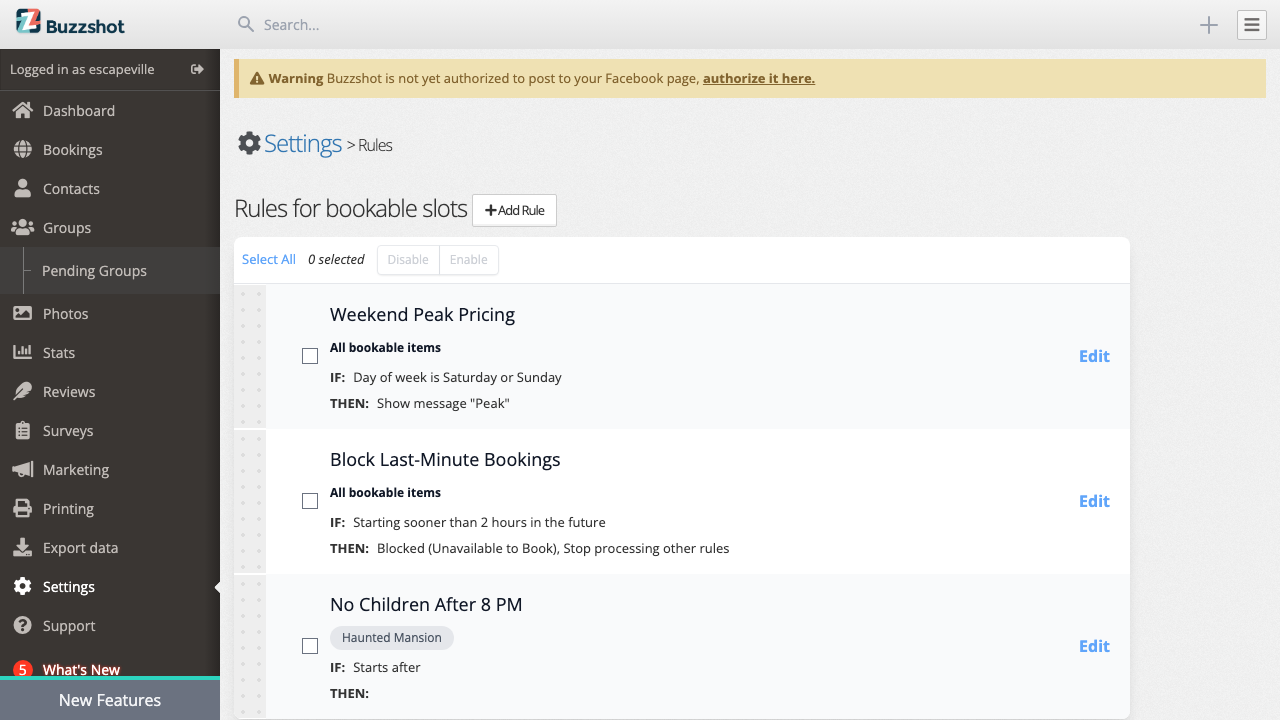Open Pending Groups under Groups

(94, 270)
